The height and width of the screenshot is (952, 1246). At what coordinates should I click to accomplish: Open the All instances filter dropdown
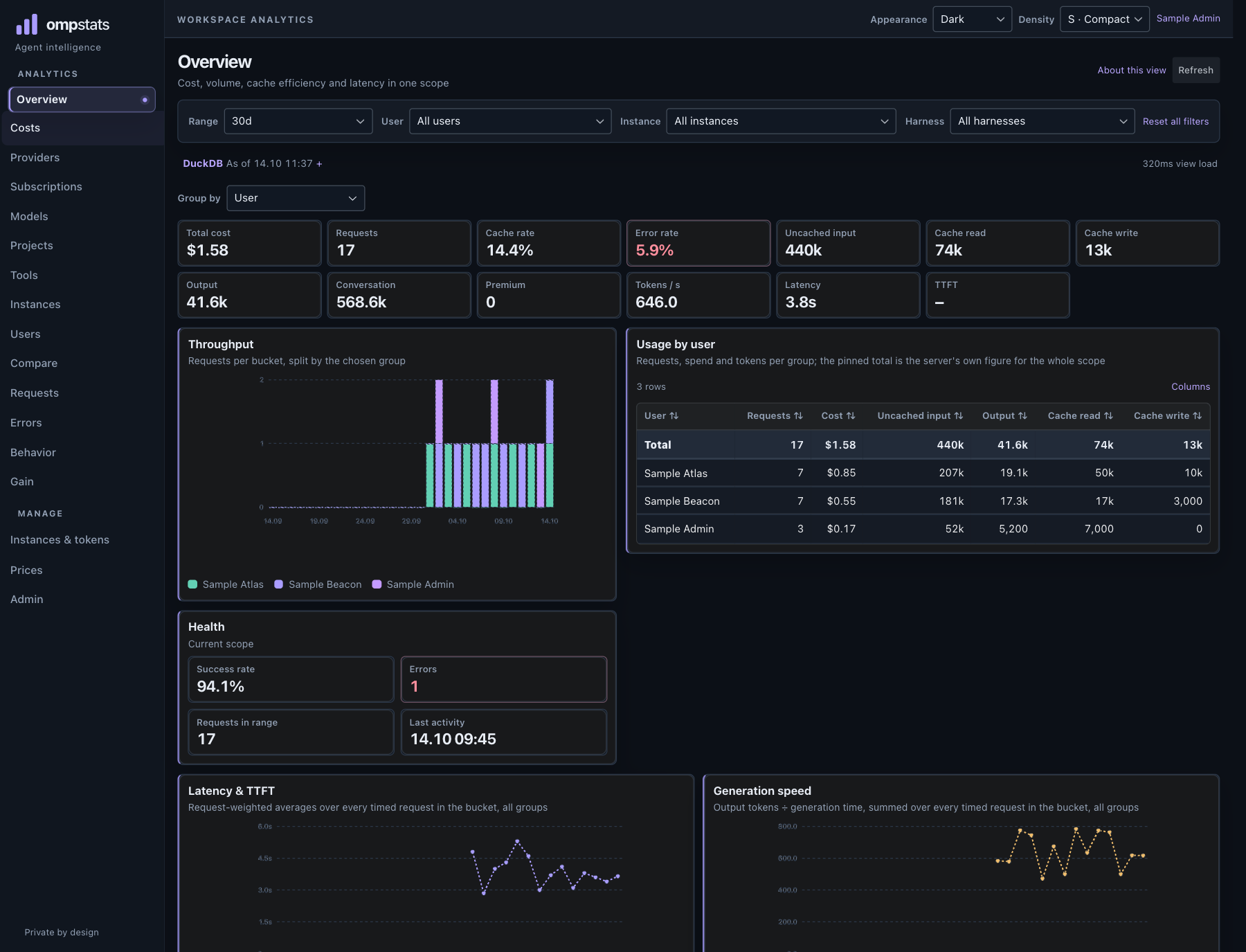tap(781, 121)
